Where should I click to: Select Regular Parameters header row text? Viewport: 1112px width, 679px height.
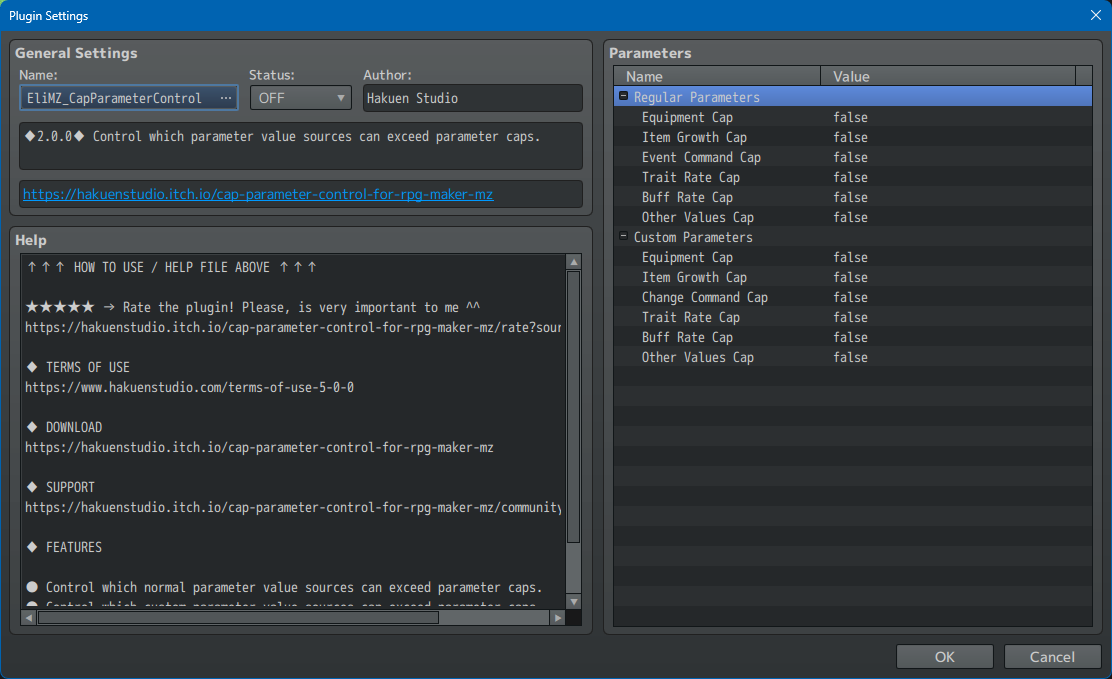[696, 96]
